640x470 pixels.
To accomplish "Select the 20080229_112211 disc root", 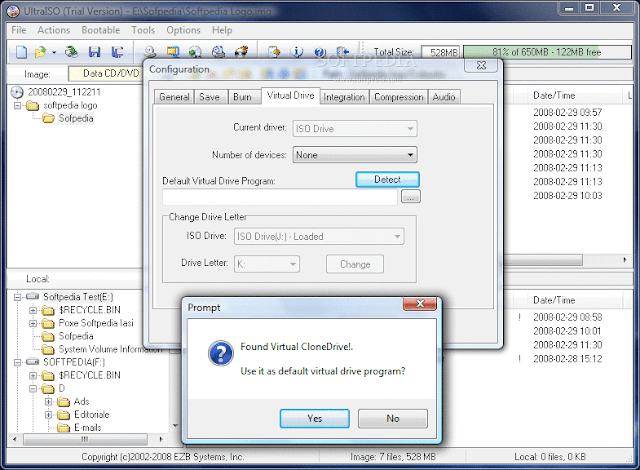I will click(x=64, y=92).
